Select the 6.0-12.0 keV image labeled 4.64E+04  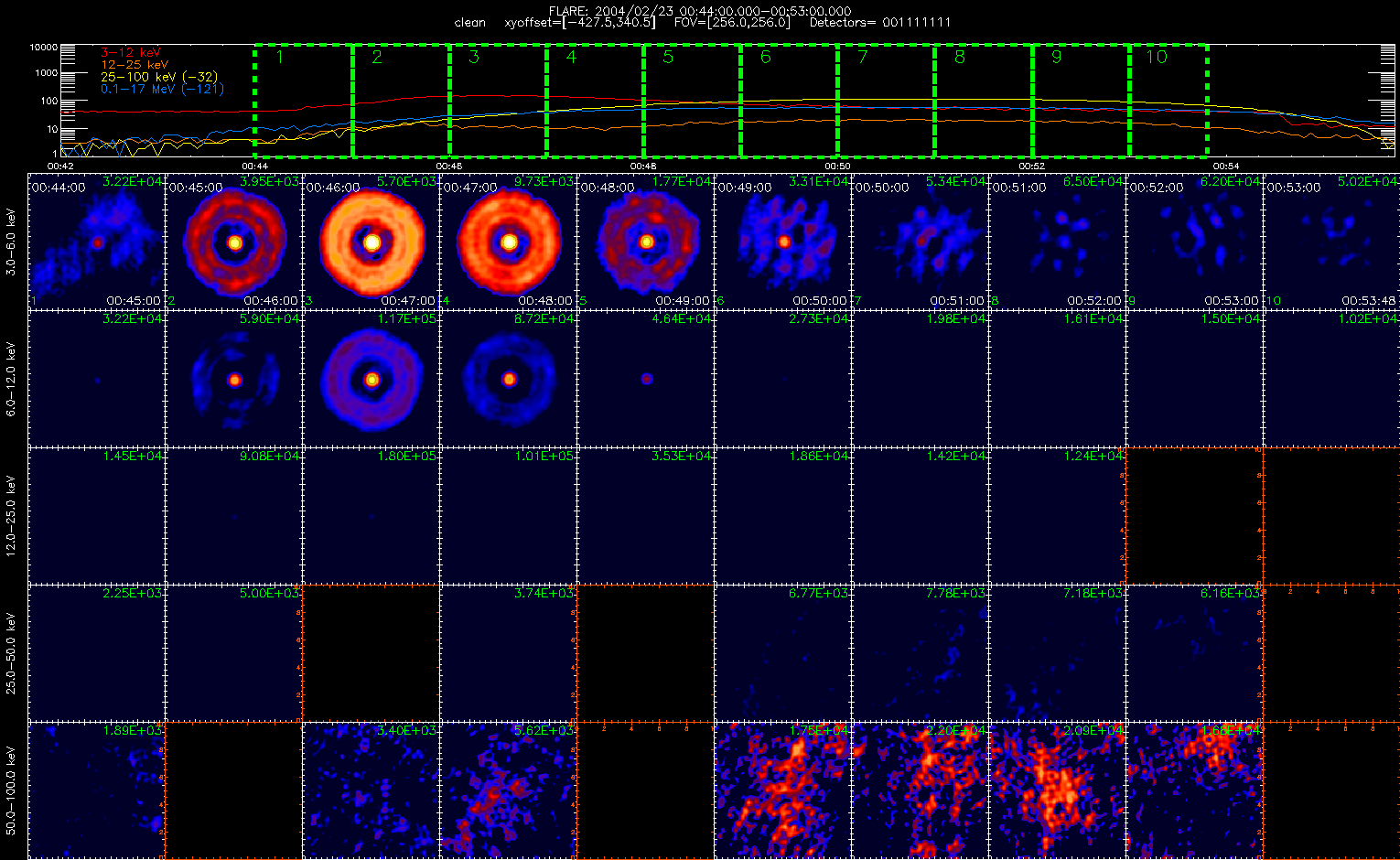646,379
